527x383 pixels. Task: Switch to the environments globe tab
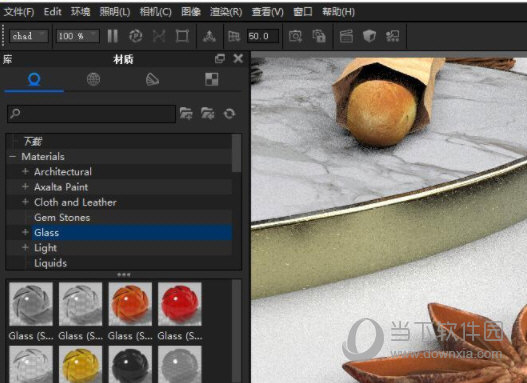click(93, 80)
